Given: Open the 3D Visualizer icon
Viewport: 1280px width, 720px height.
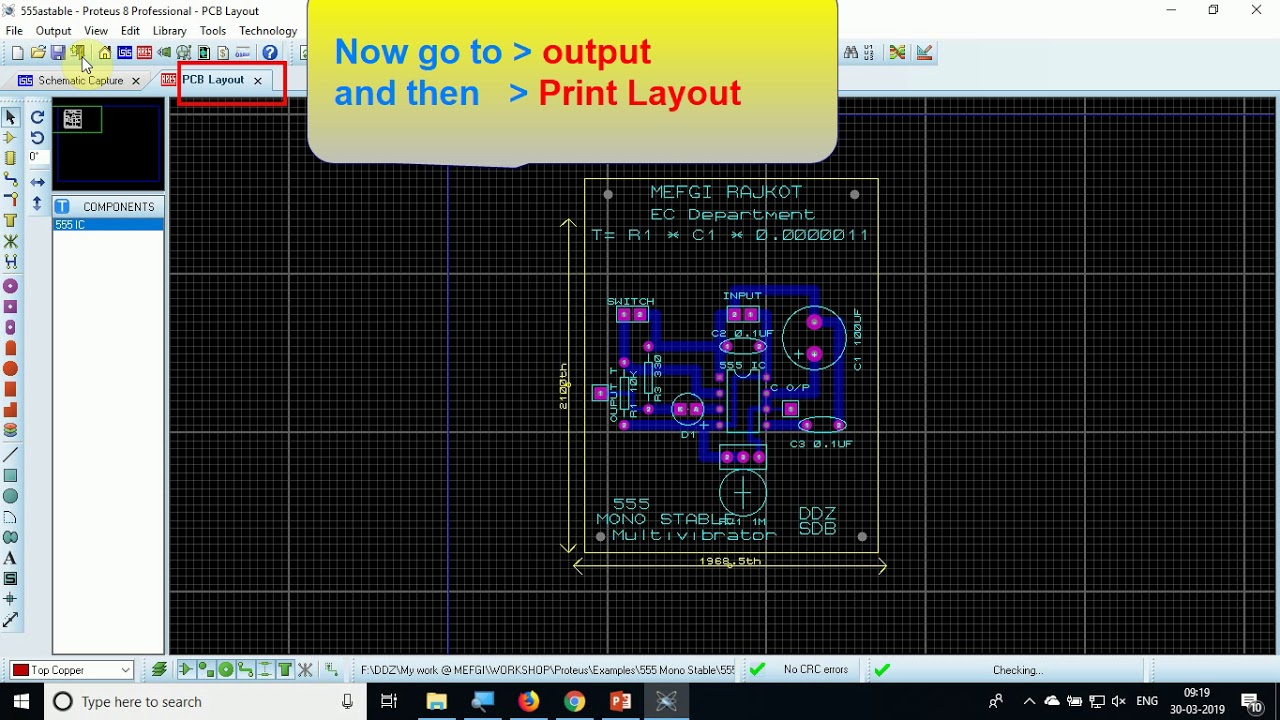Looking at the screenshot, I should pyautogui.click(x=164, y=53).
